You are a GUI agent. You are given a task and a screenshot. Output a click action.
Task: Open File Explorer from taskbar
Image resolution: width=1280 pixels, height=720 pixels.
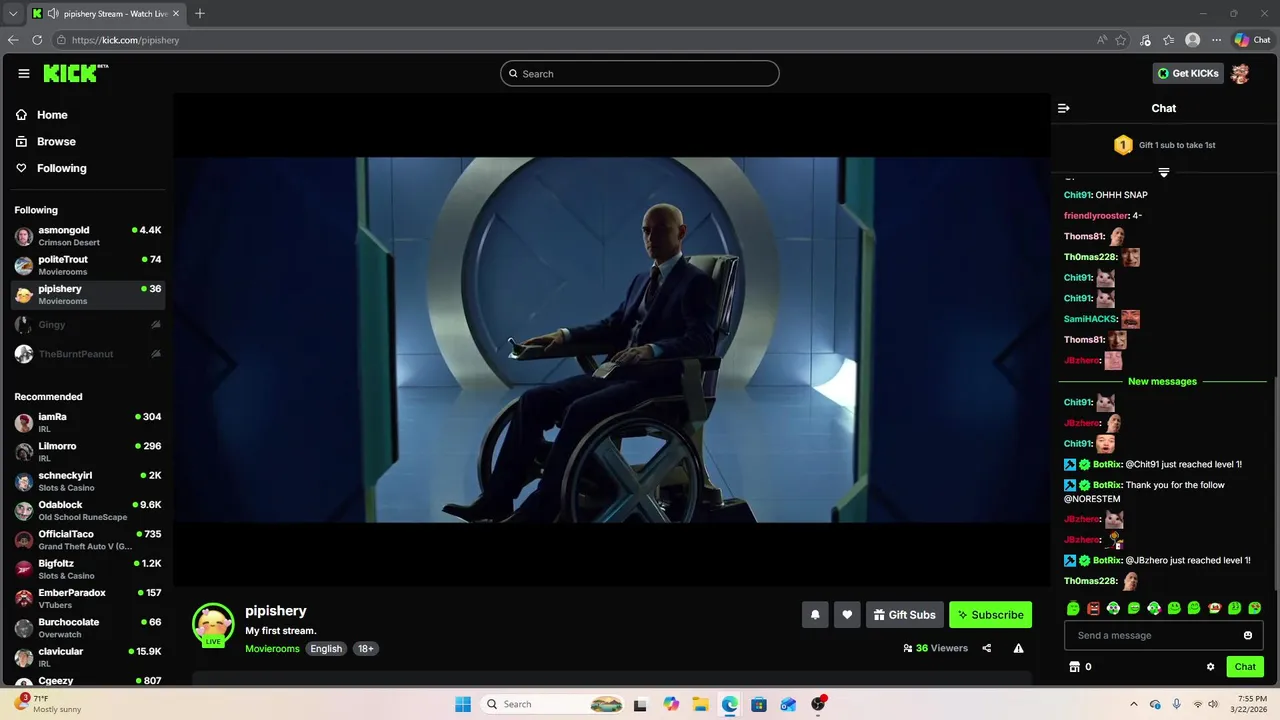(x=700, y=704)
